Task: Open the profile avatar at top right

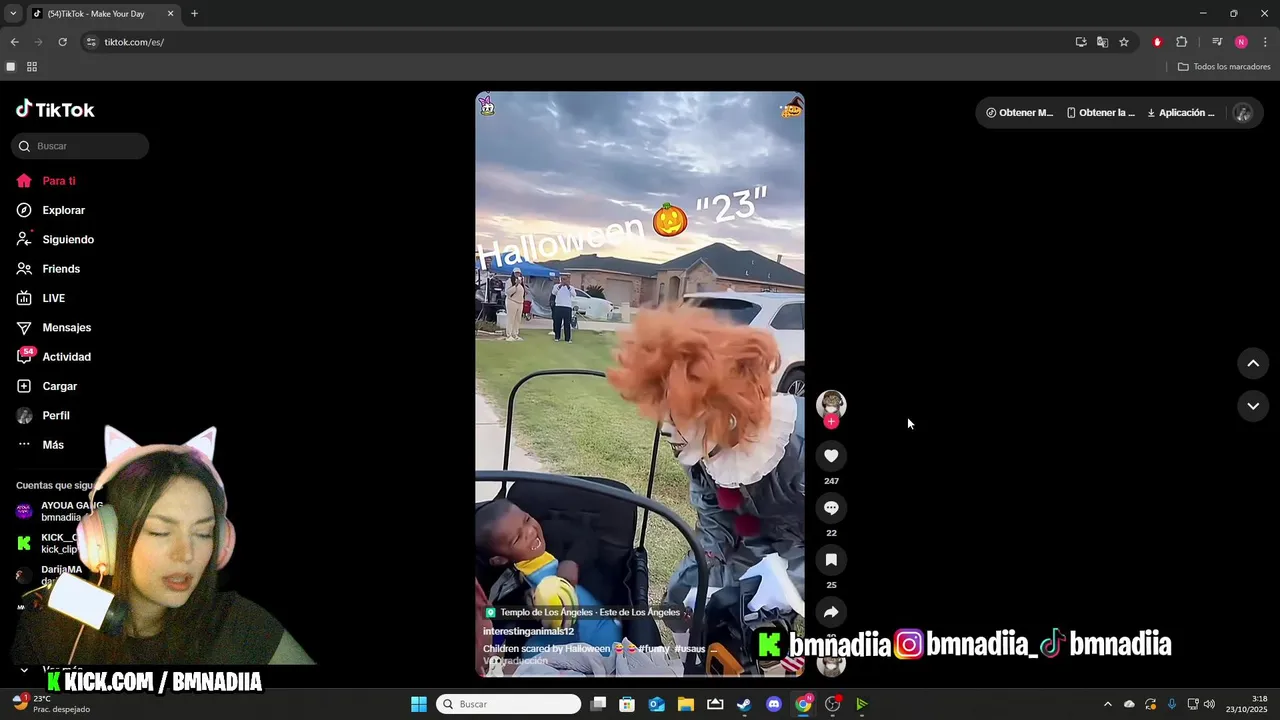Action: tap(1243, 113)
